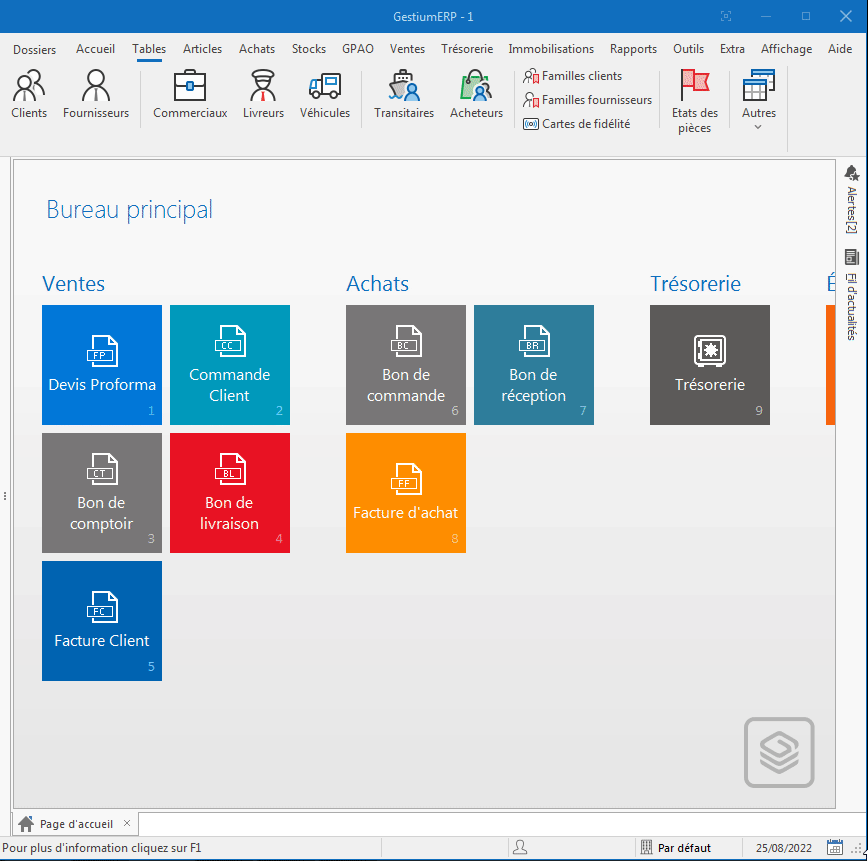The image size is (868, 861).
Task: Click the calendar icon in status bar
Action: [x=835, y=847]
